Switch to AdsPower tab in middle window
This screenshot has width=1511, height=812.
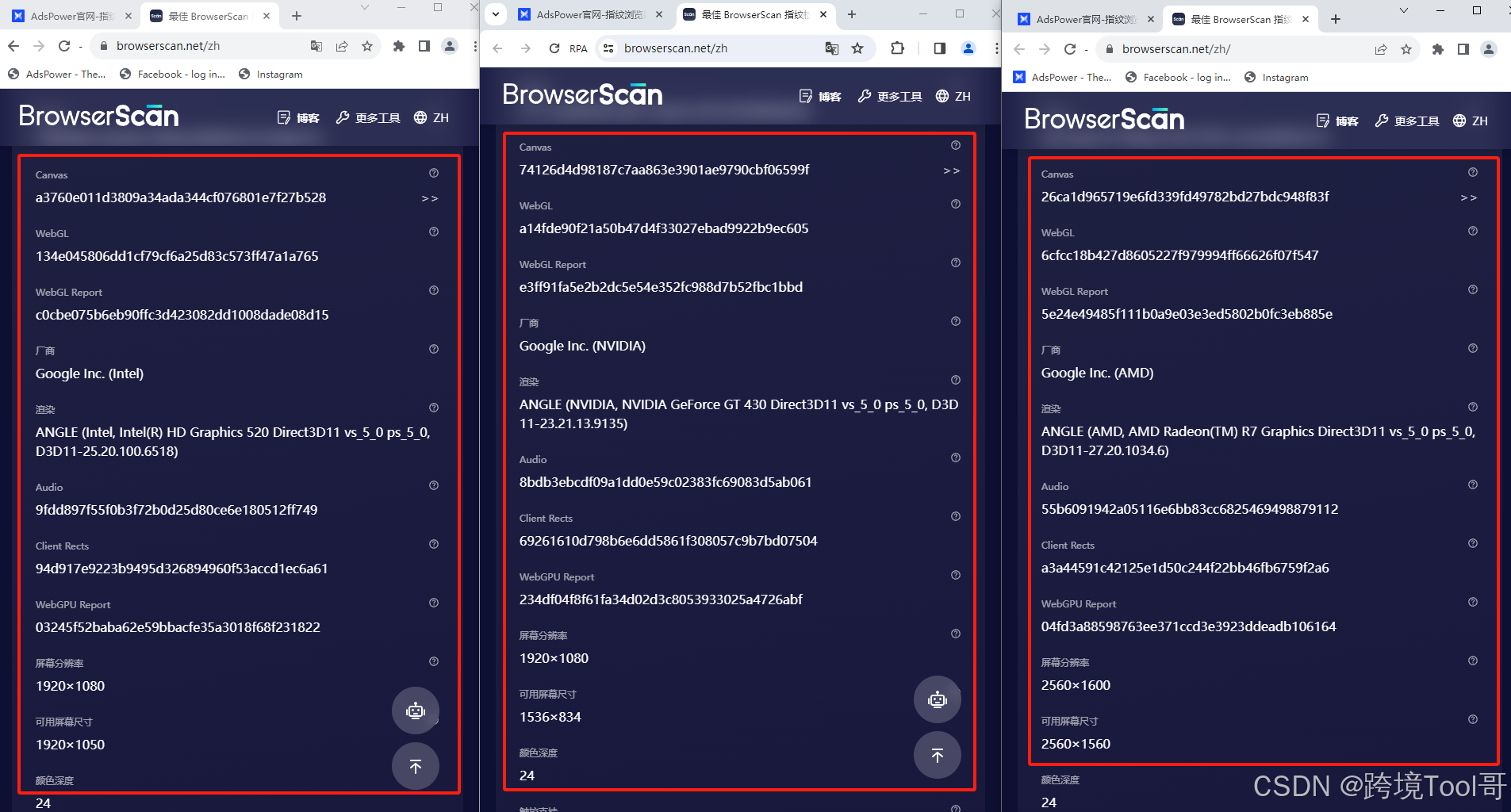pos(590,14)
